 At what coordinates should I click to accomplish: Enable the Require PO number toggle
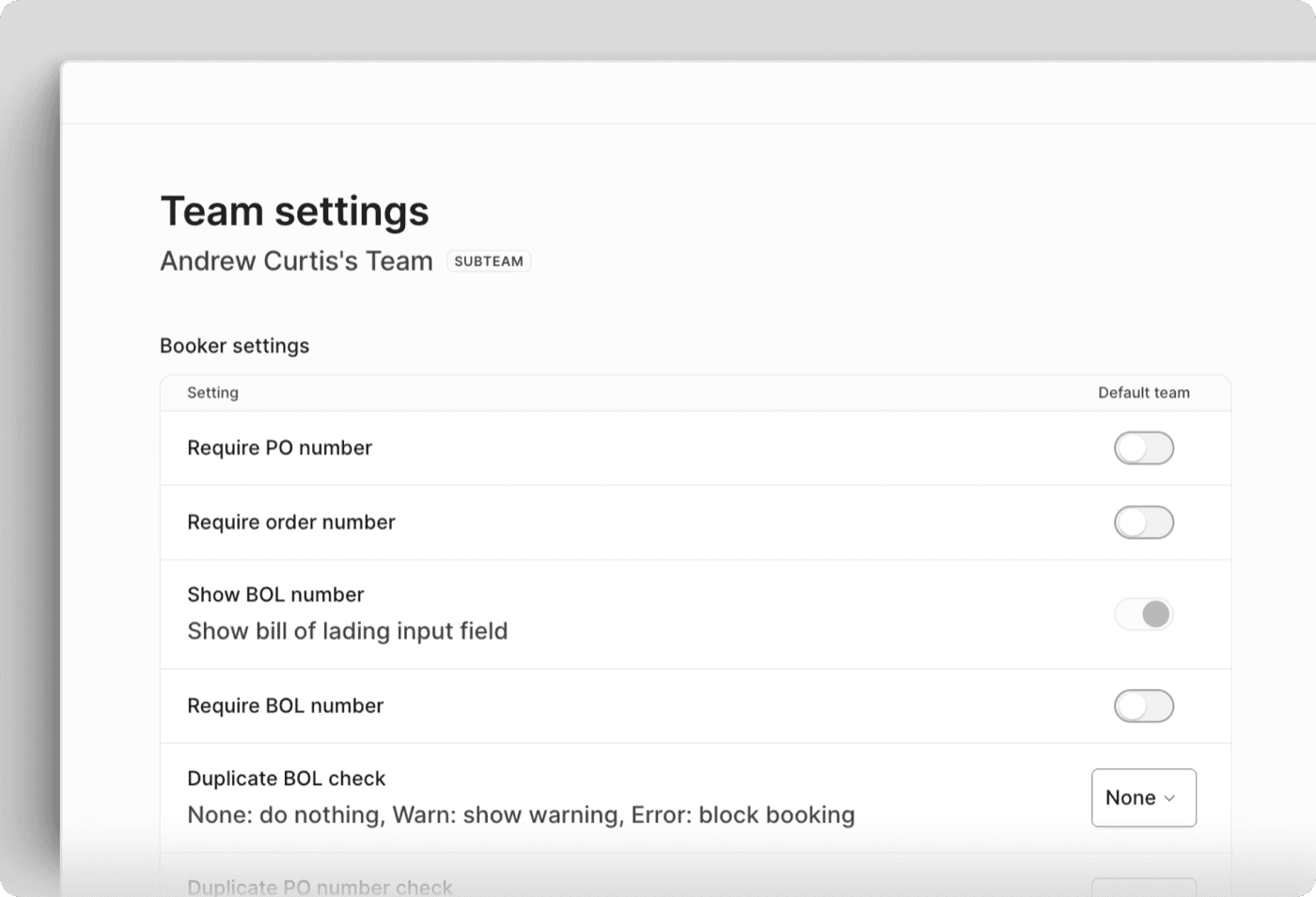click(1144, 448)
